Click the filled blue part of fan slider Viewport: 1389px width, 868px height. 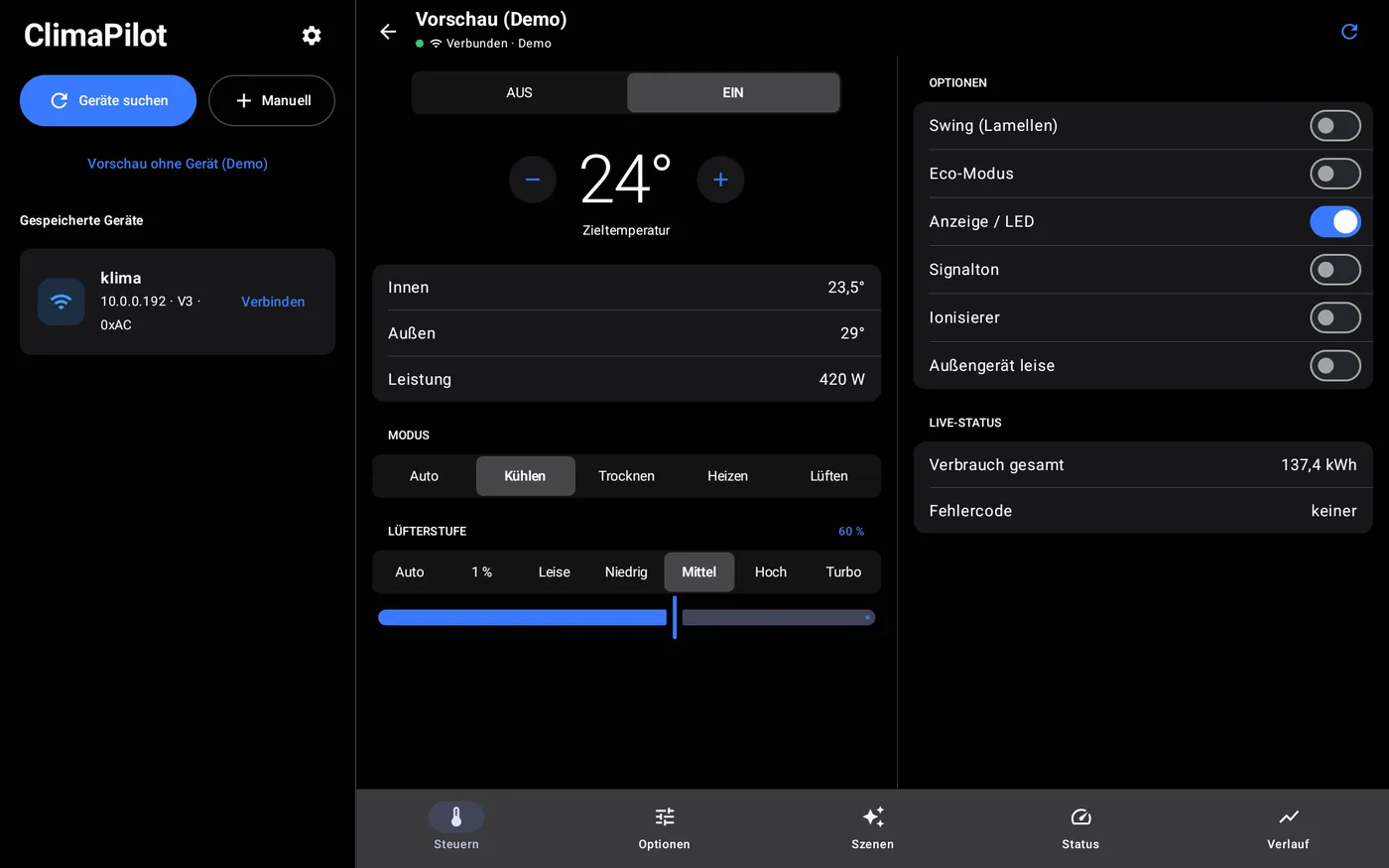click(523, 617)
